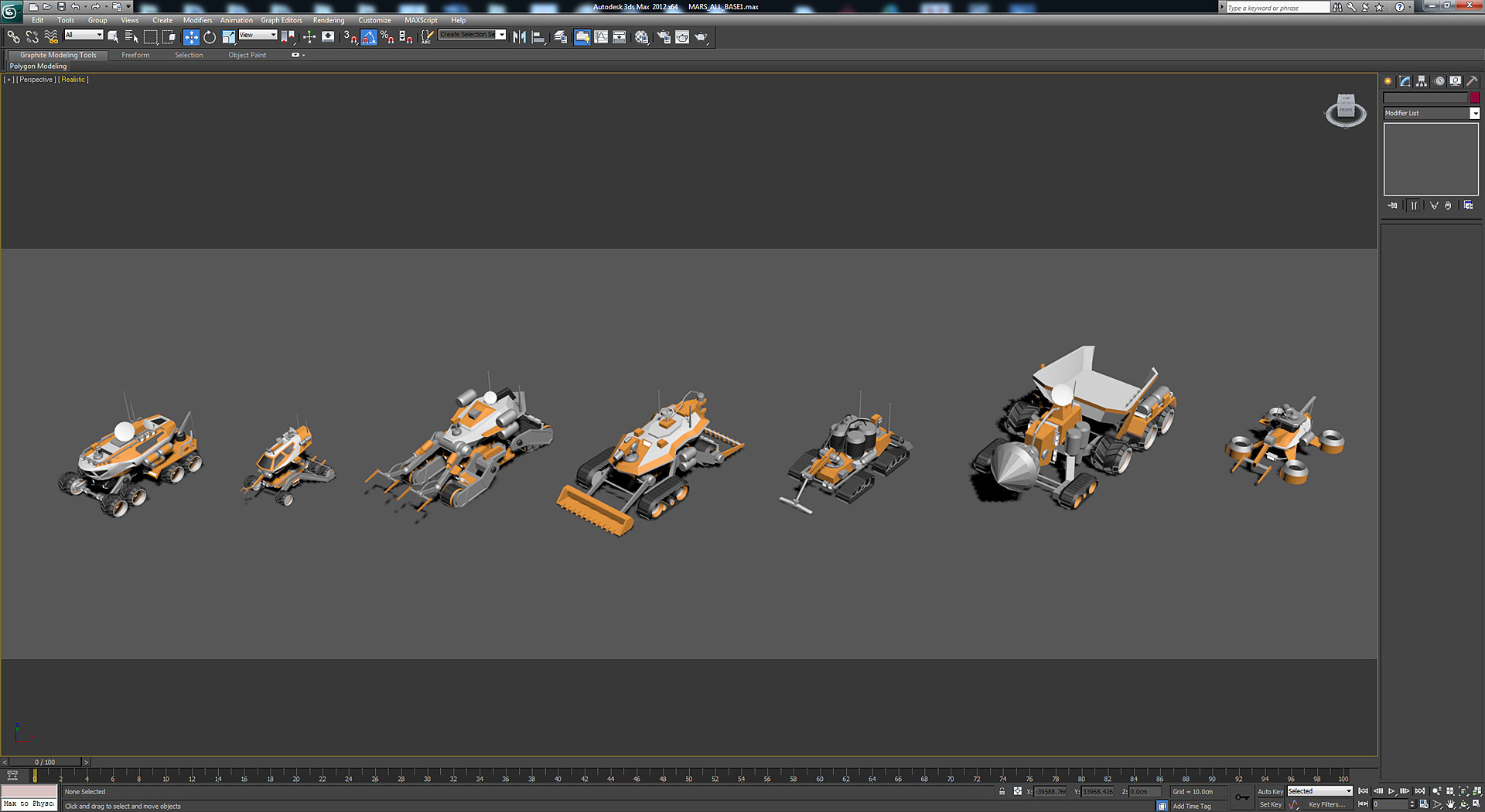Select the Select and Move tool
Viewport: 1485px width, 812px height.
191,36
